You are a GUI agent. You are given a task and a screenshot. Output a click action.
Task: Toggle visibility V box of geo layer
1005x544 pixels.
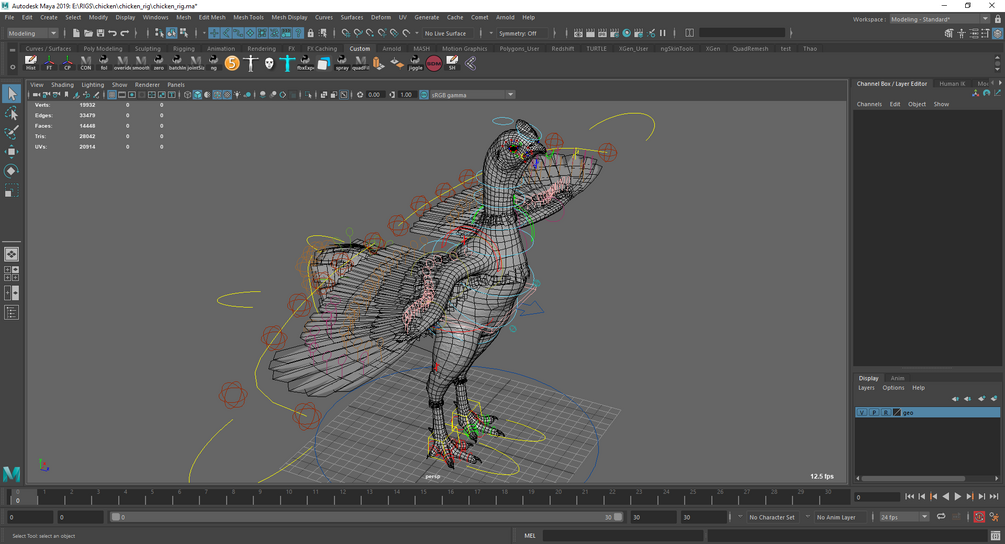tap(862, 413)
